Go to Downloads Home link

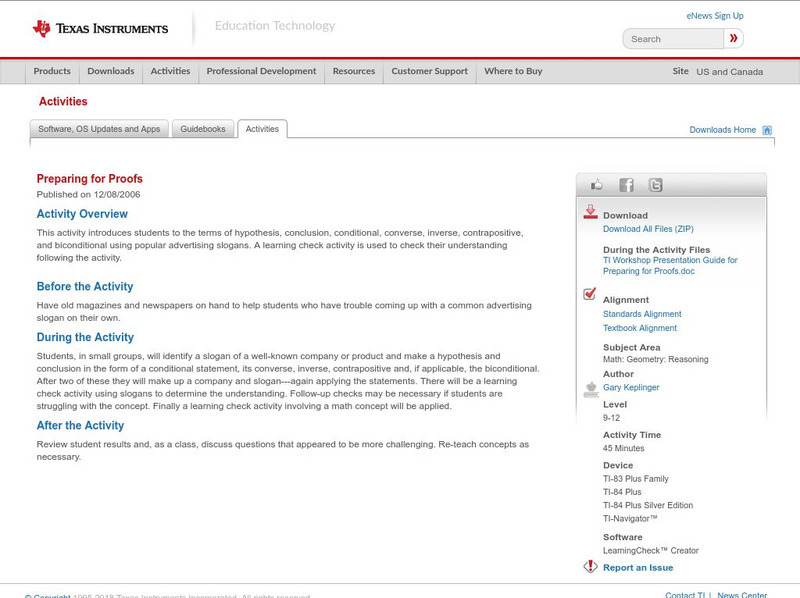722,130
